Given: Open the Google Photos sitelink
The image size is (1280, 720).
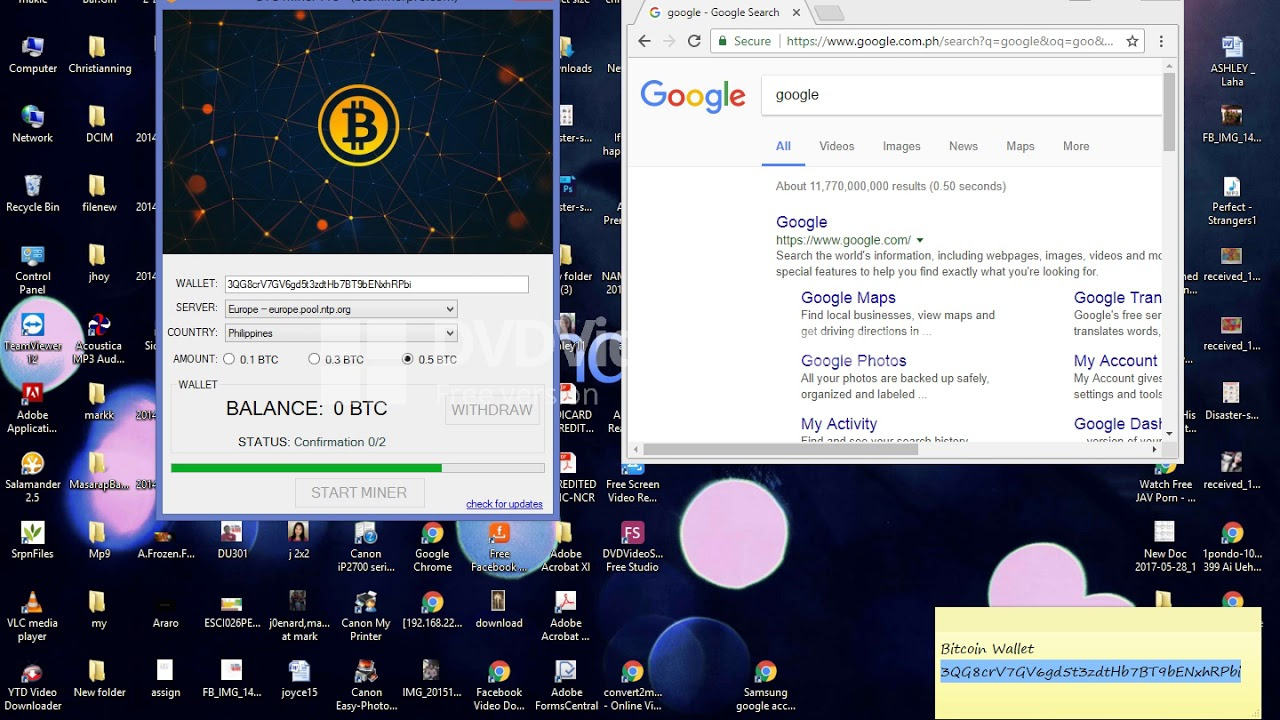Looking at the screenshot, I should 853,361.
